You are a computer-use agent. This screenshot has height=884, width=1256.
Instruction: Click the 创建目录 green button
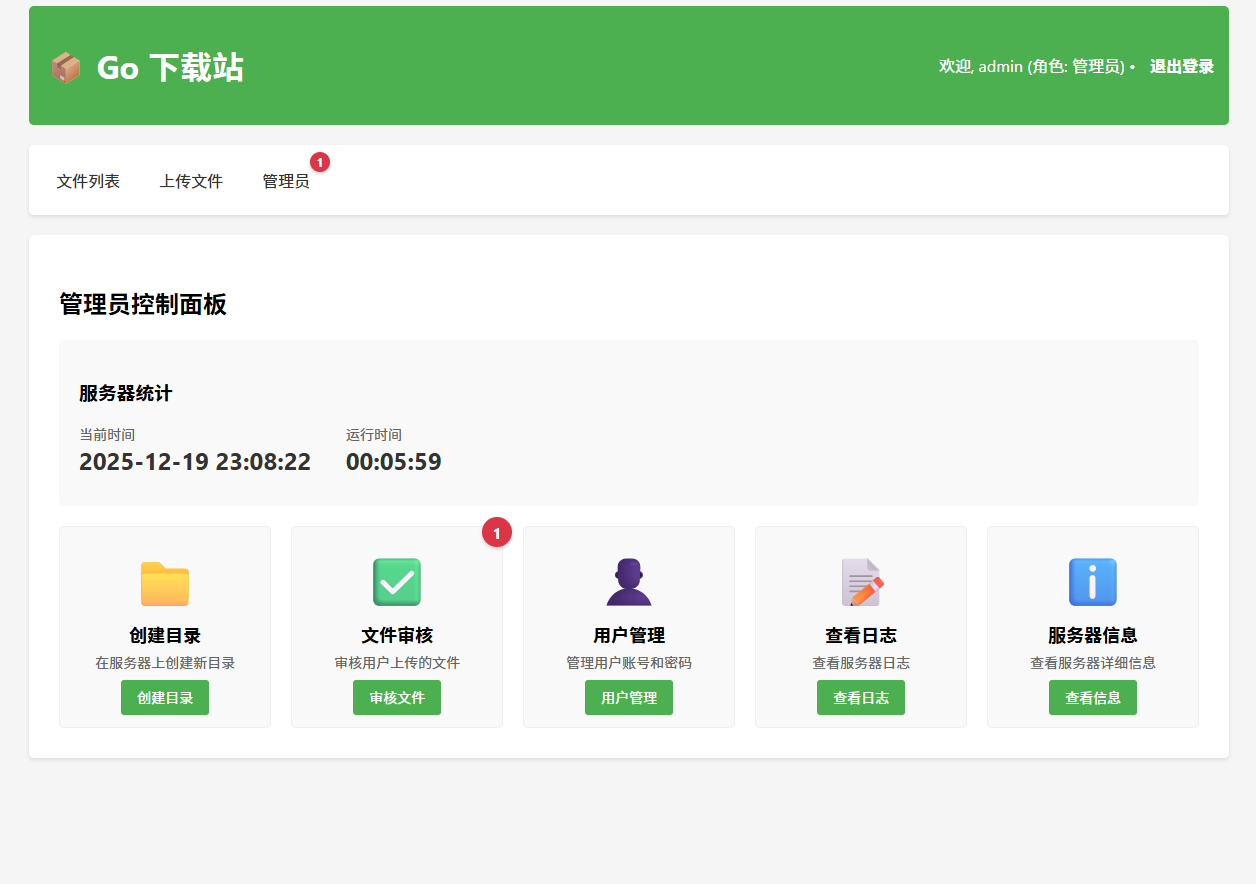[164, 697]
